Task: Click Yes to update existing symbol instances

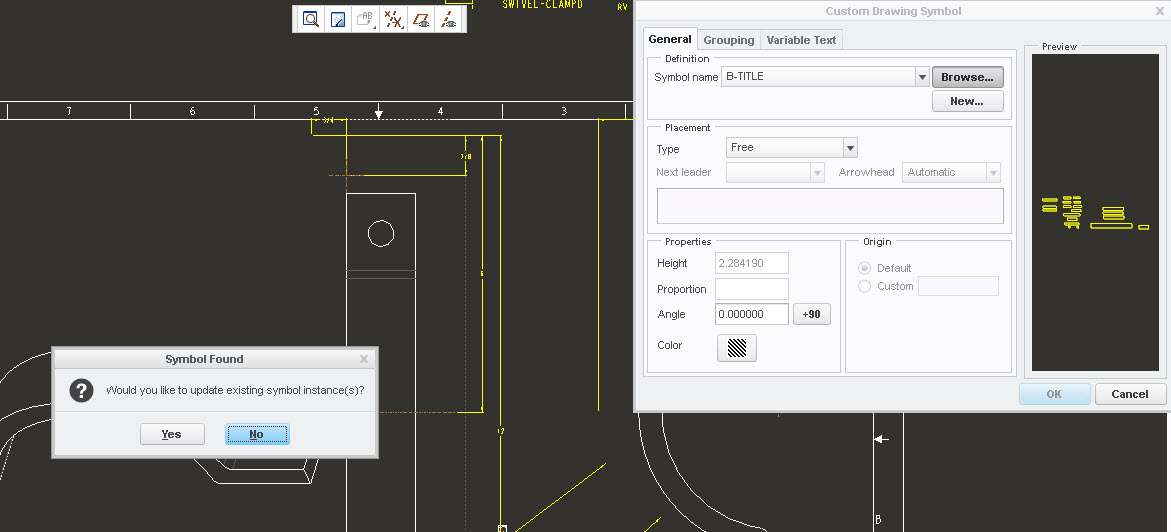Action: click(172, 434)
